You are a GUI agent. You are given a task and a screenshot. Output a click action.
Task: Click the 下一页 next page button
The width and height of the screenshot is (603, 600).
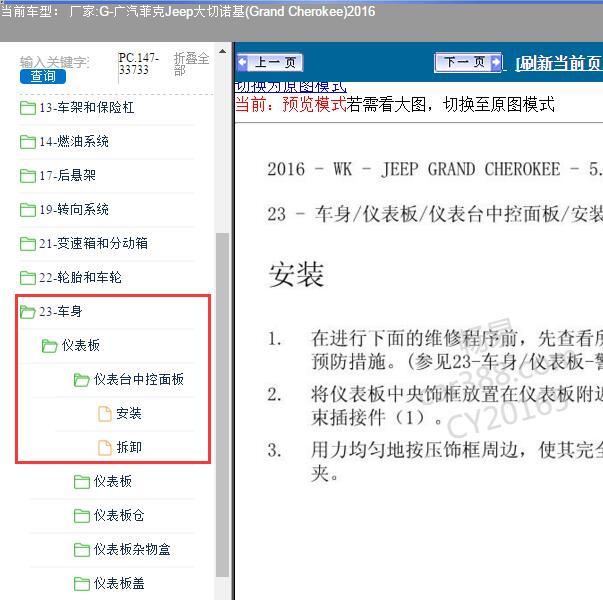point(468,62)
